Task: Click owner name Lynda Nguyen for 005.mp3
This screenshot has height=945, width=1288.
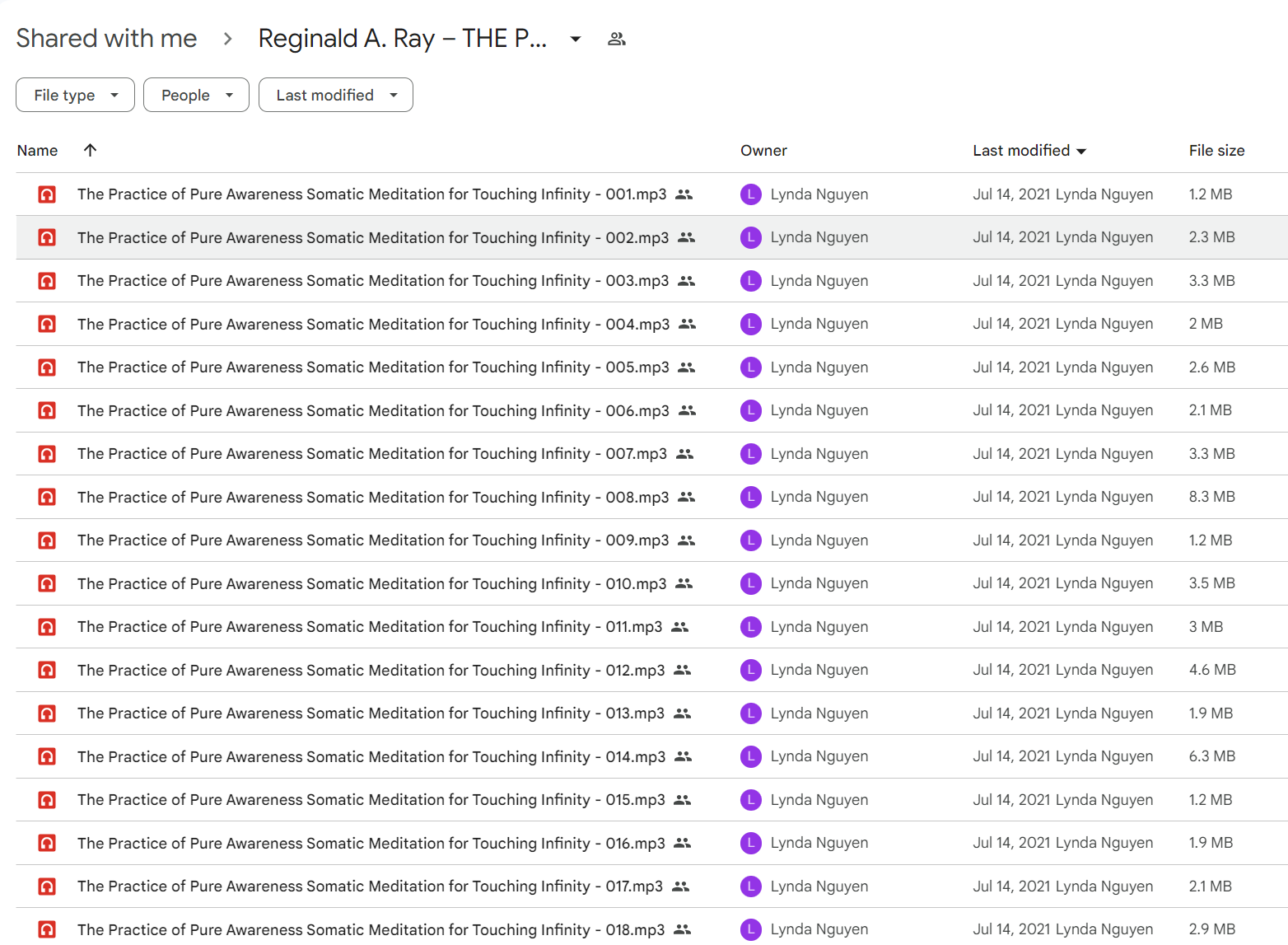Action: point(819,367)
